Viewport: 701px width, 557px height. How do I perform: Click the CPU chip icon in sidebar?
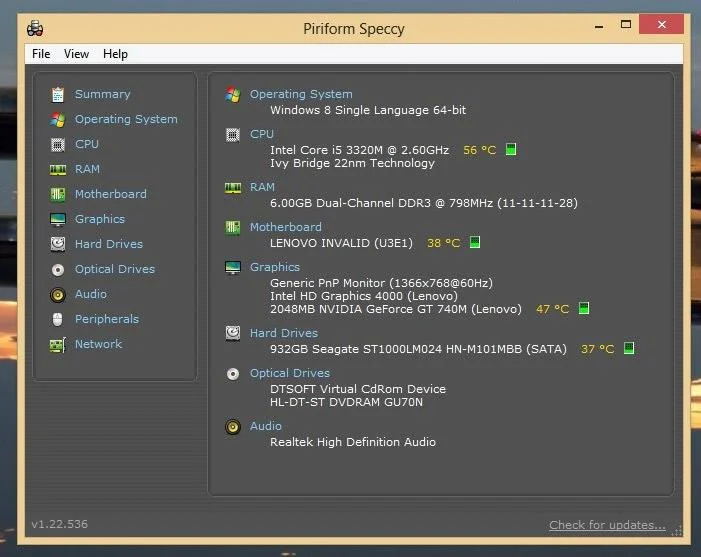[58, 144]
